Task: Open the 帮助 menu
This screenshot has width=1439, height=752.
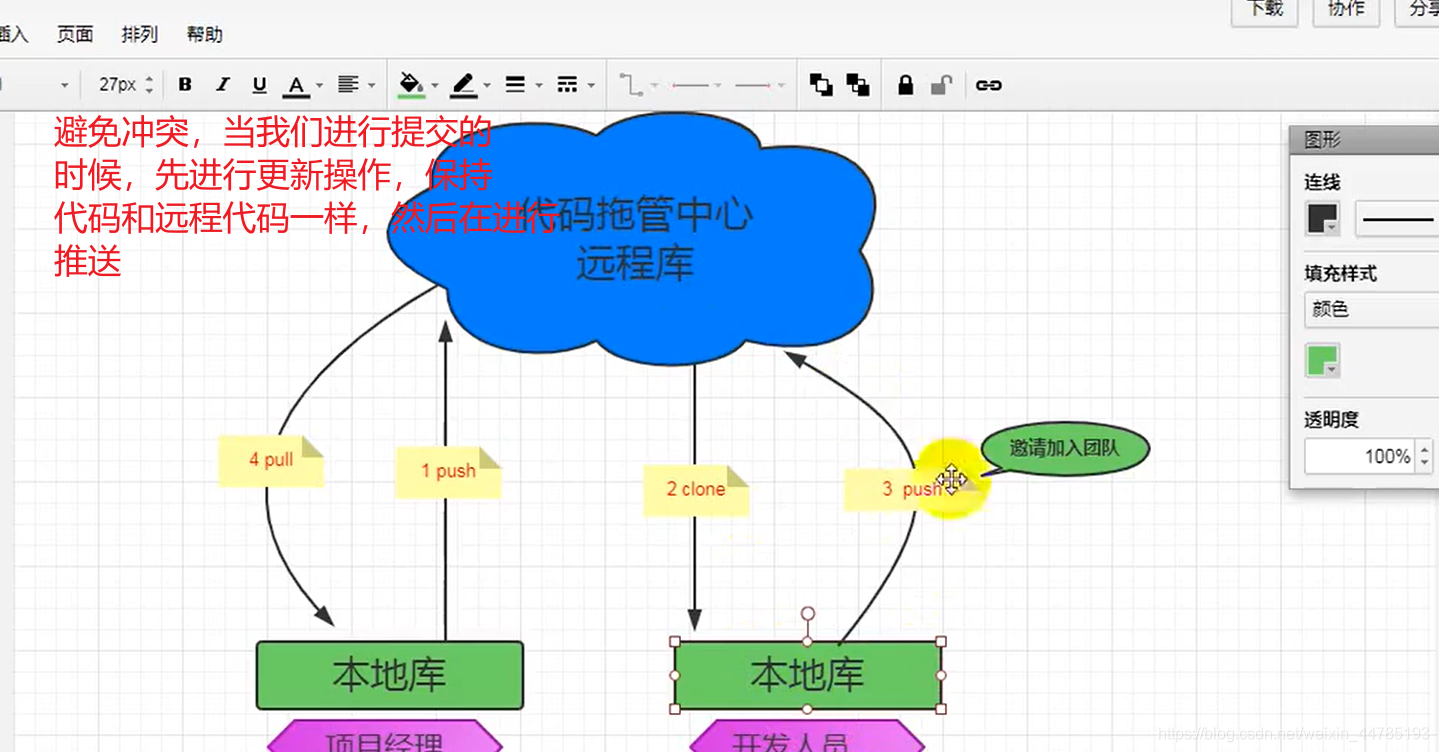Action: coord(205,34)
